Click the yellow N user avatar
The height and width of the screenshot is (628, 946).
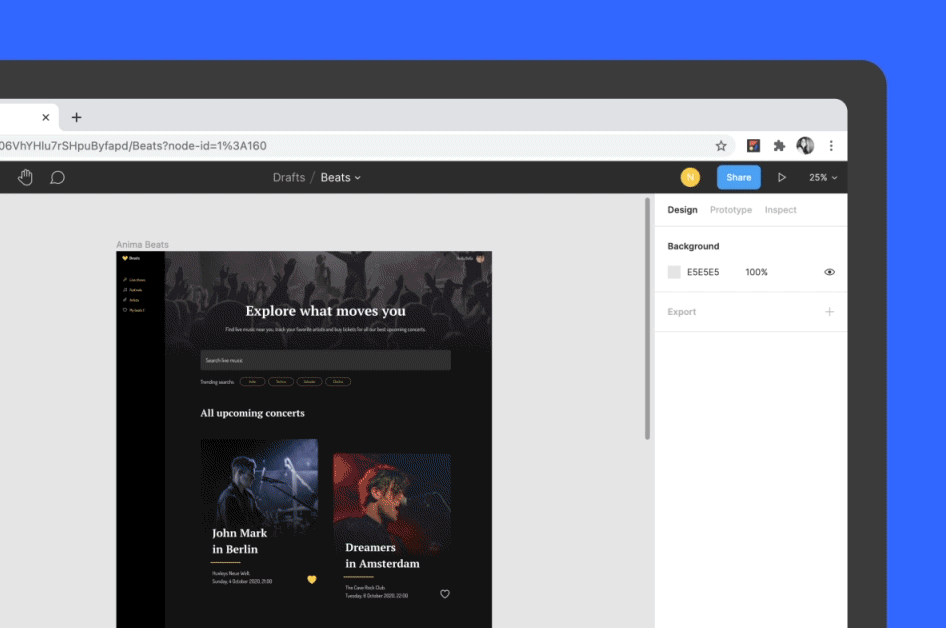coord(690,177)
